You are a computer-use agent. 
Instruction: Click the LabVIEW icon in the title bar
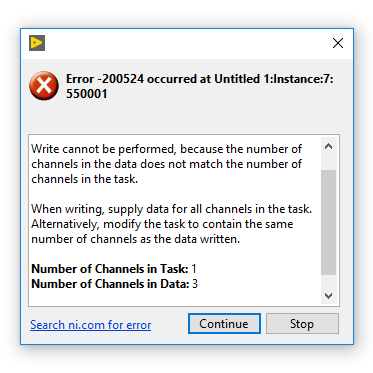coord(37,43)
